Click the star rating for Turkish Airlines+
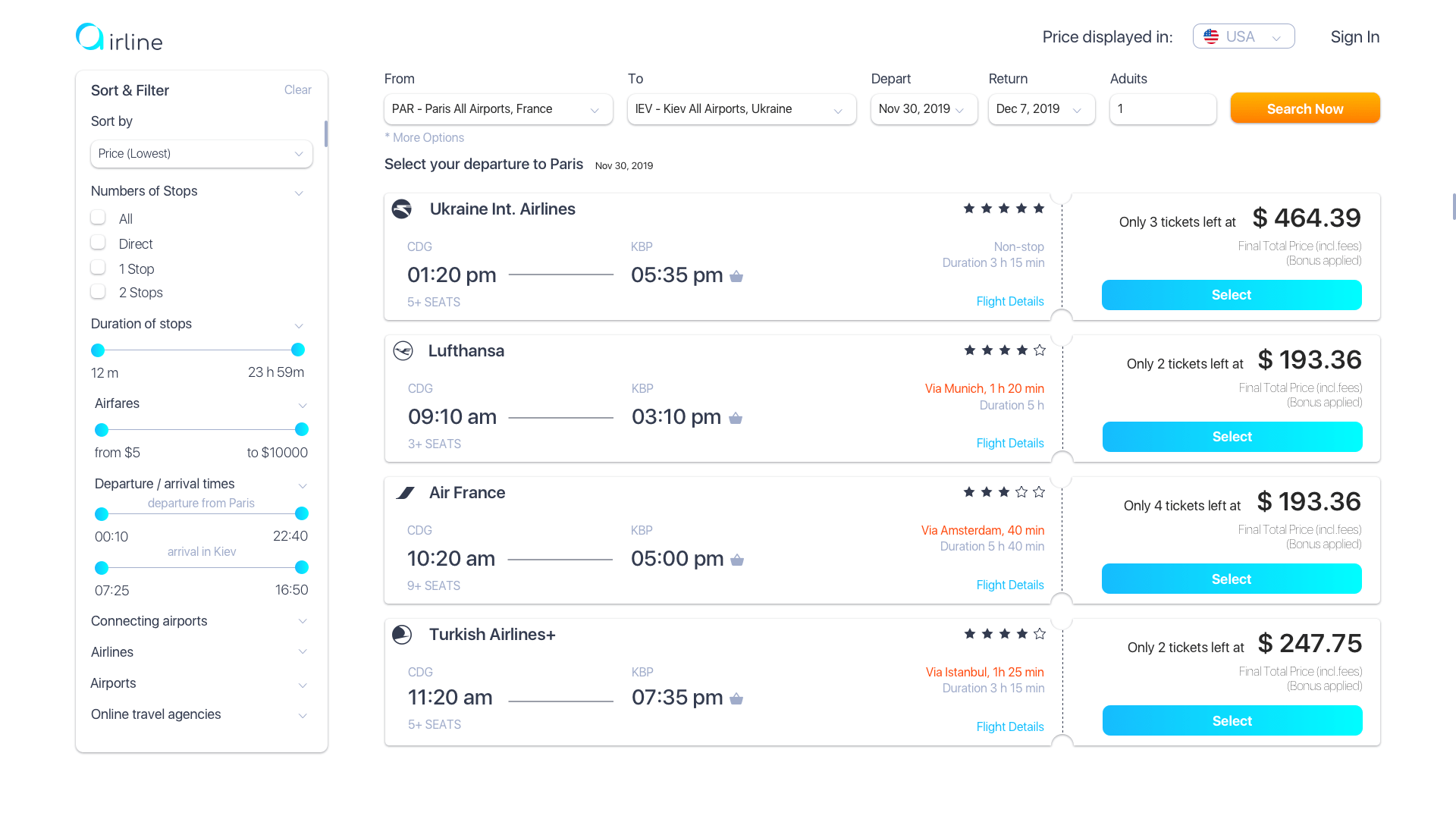This screenshot has width=1456, height=819. (x=1005, y=634)
